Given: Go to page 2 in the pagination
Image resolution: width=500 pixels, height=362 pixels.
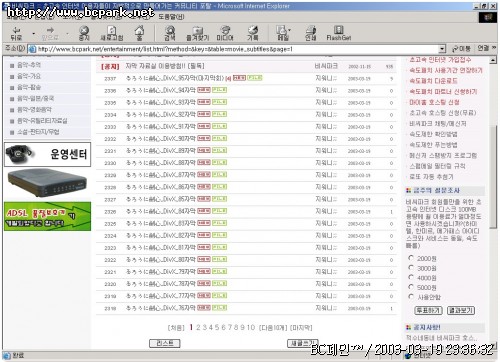Looking at the screenshot, I should point(198,327).
